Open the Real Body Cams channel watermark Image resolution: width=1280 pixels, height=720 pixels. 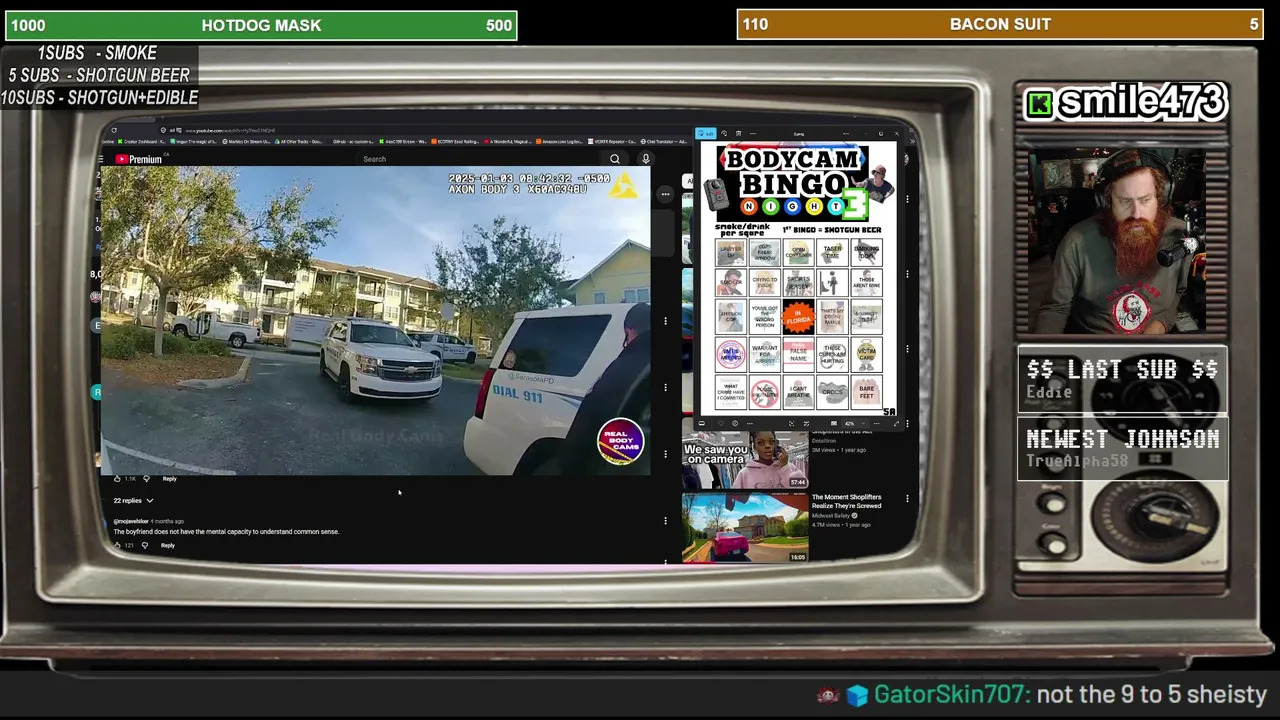pos(620,442)
